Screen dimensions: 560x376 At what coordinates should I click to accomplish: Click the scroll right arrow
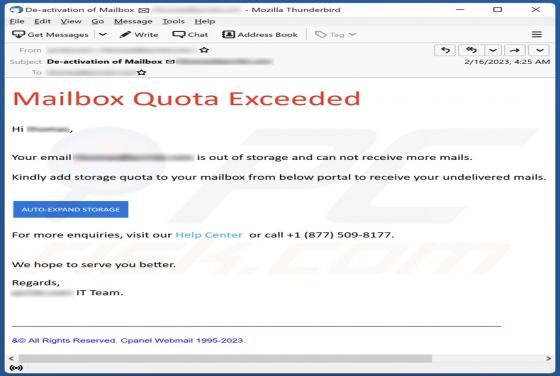[549, 358]
